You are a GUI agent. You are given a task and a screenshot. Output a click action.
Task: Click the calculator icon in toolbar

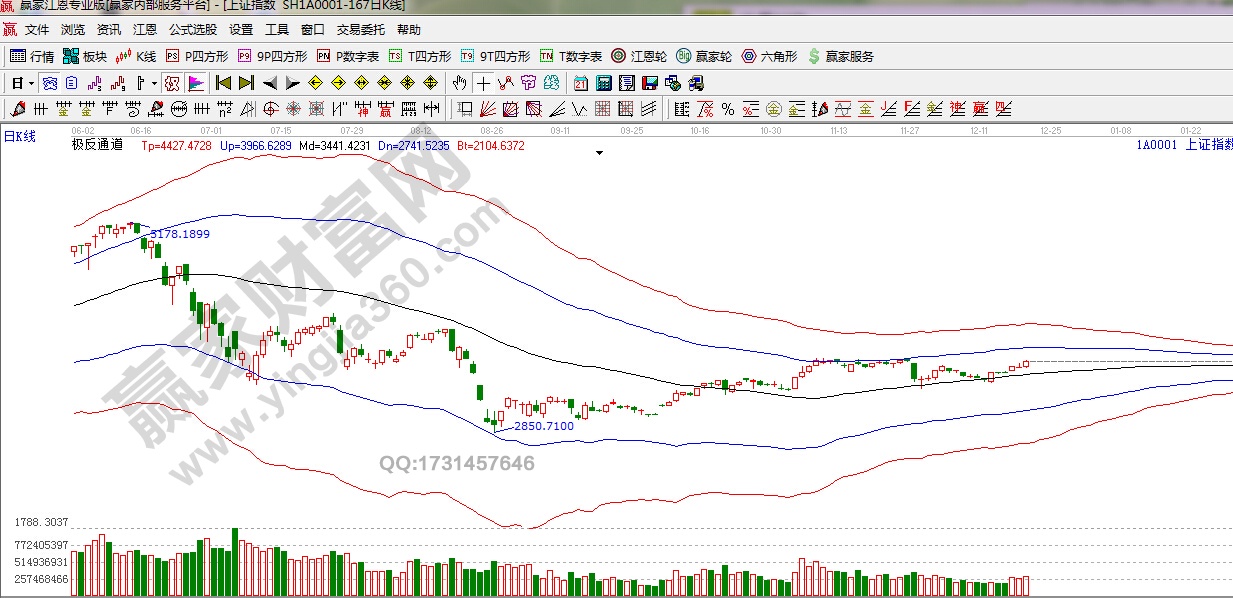(604, 82)
